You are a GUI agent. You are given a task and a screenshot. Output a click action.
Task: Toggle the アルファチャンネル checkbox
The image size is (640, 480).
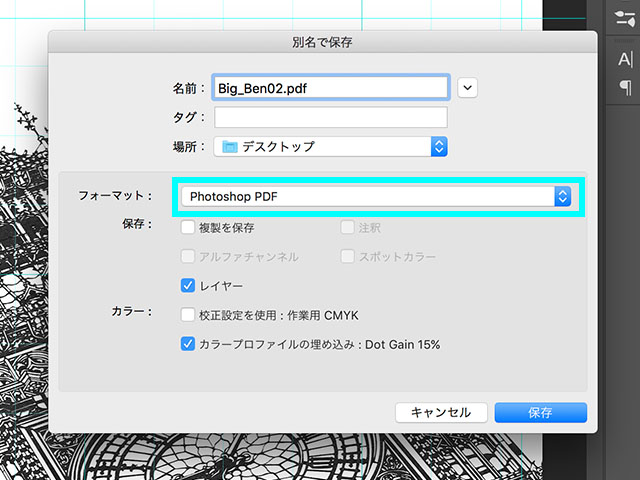point(188,256)
